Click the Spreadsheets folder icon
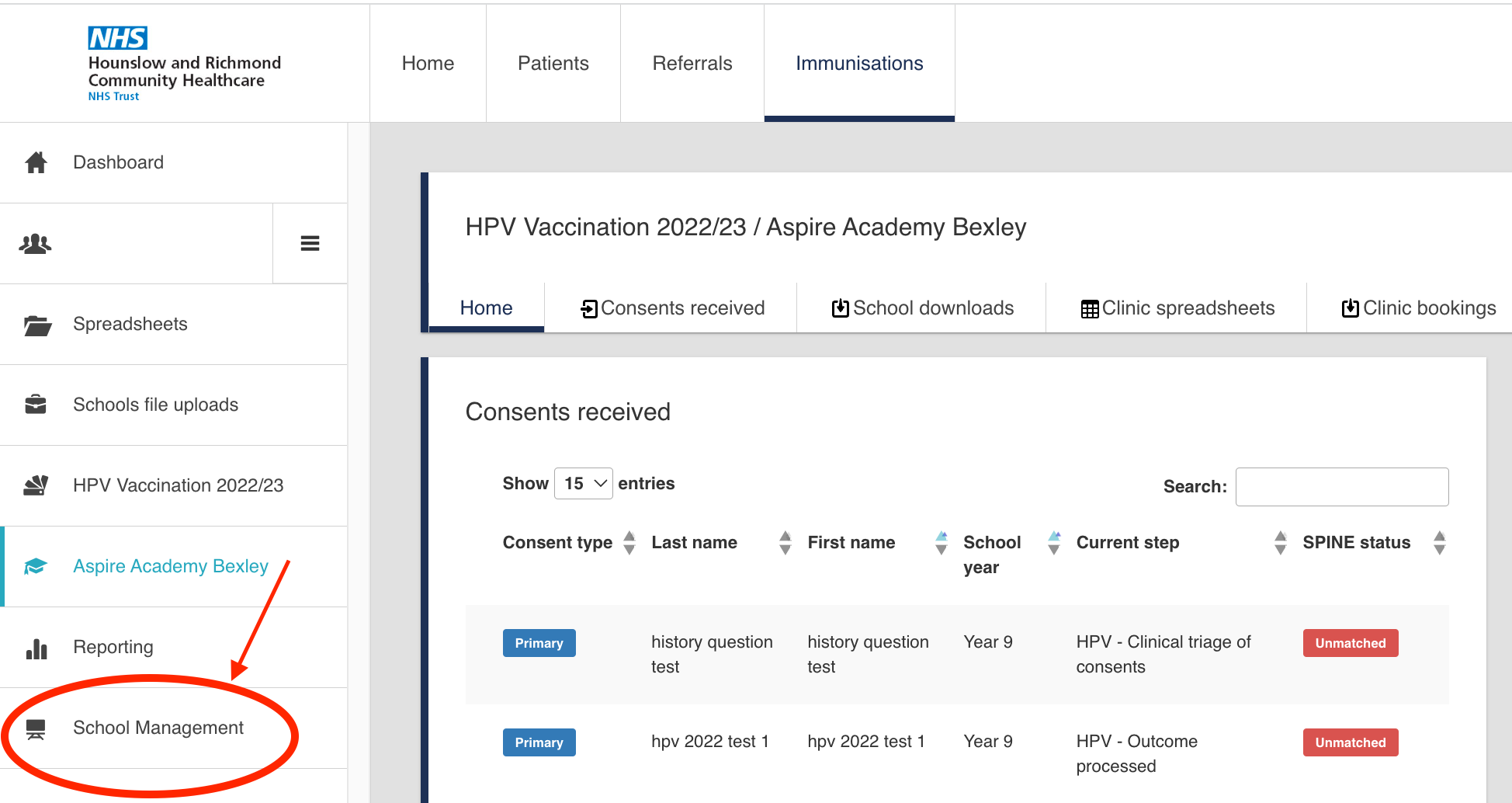This screenshot has height=803, width=1512. click(x=36, y=325)
